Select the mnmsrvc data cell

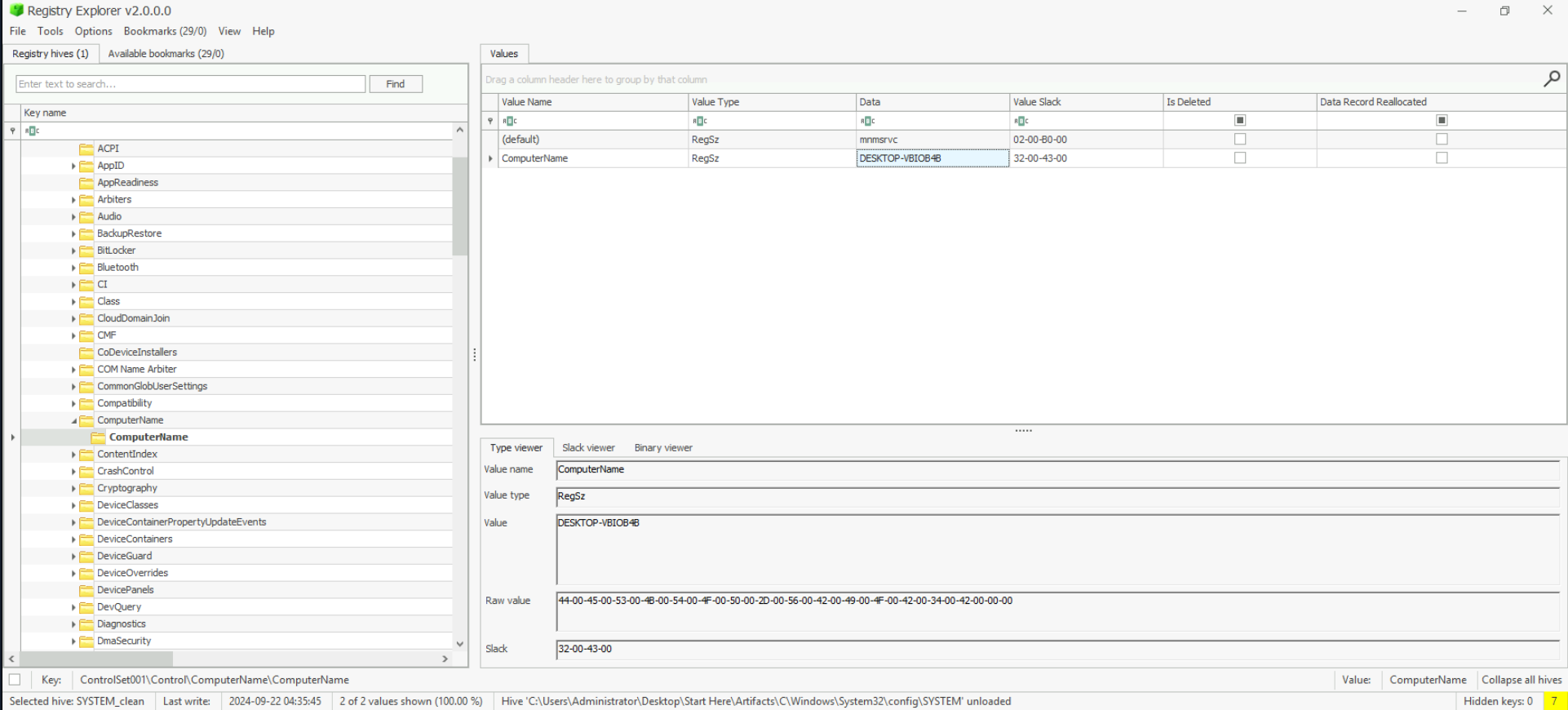pos(932,140)
